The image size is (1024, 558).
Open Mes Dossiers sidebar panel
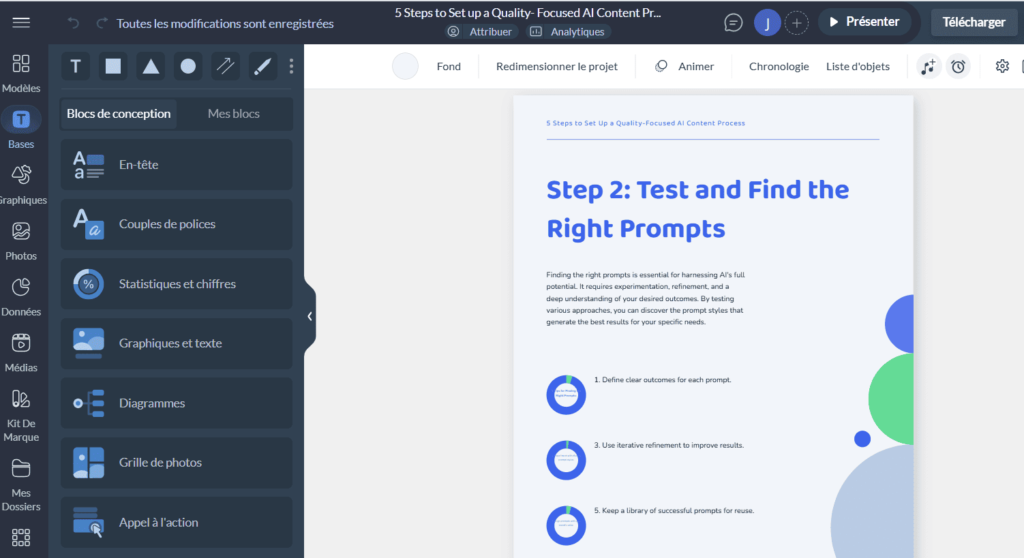point(21,485)
